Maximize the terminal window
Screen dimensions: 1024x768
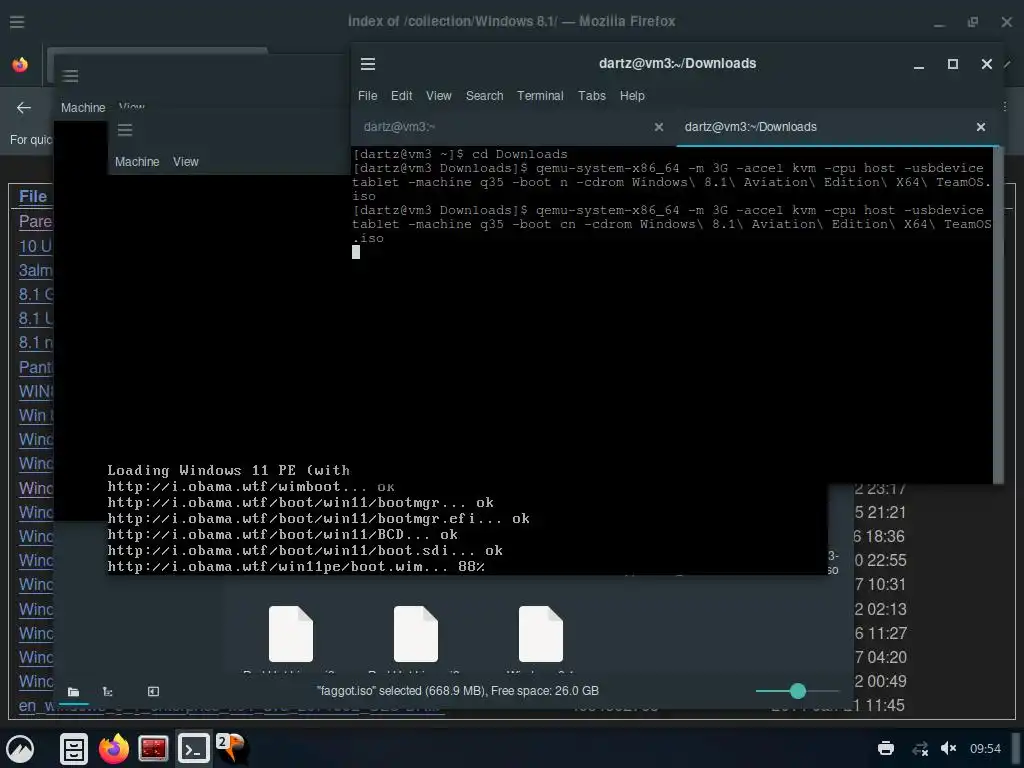point(953,64)
